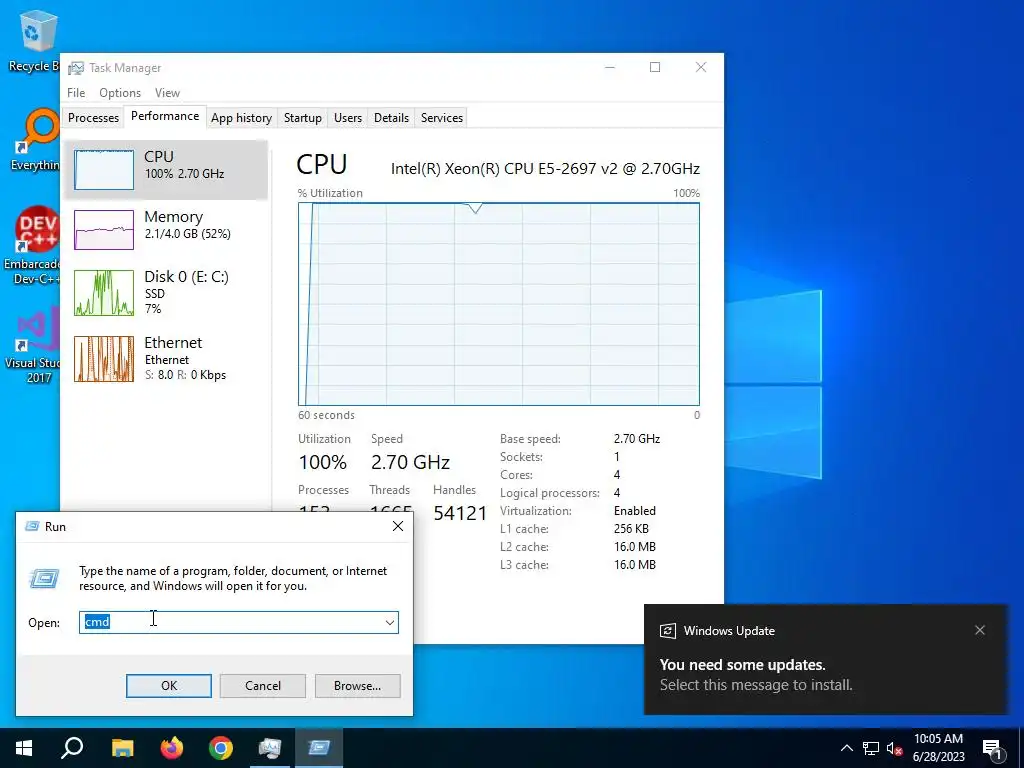Switch to the Details tab
The width and height of the screenshot is (1024, 768).
coord(391,118)
